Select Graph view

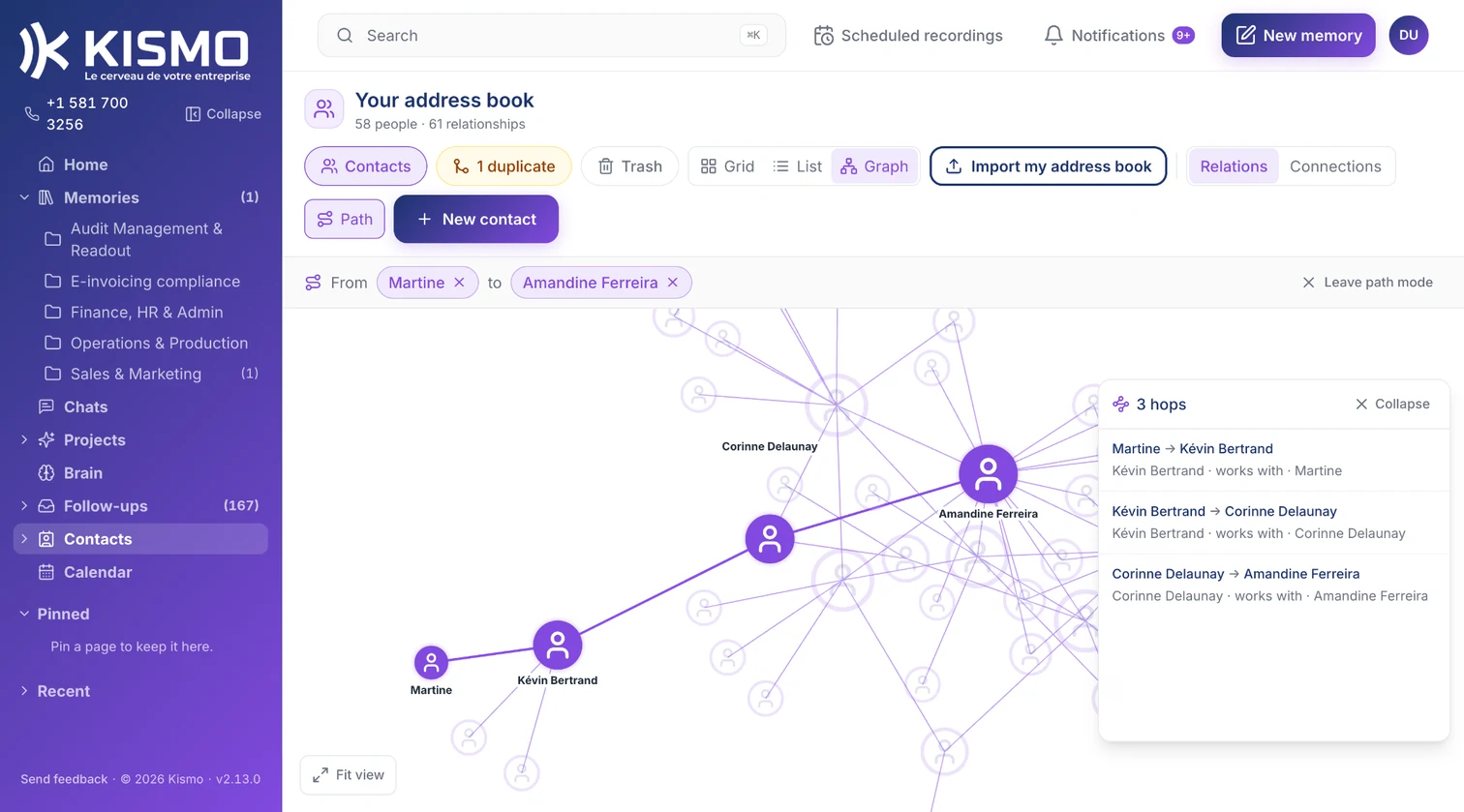(874, 166)
